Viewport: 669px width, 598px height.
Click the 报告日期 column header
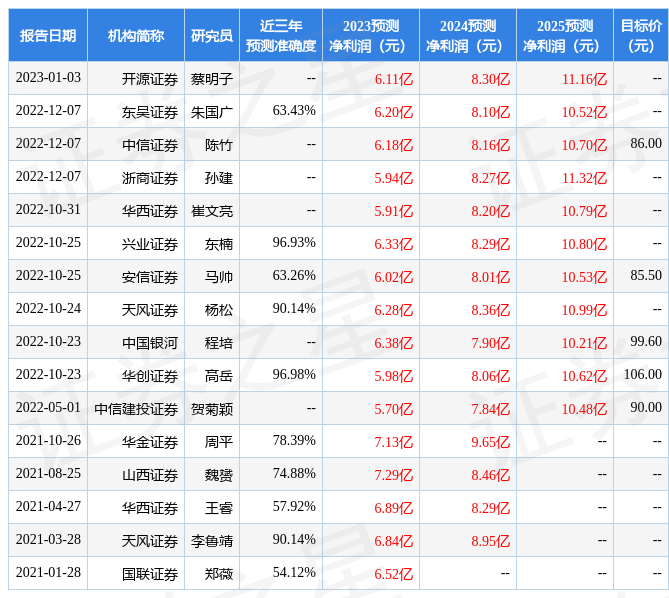pyautogui.click(x=48, y=35)
